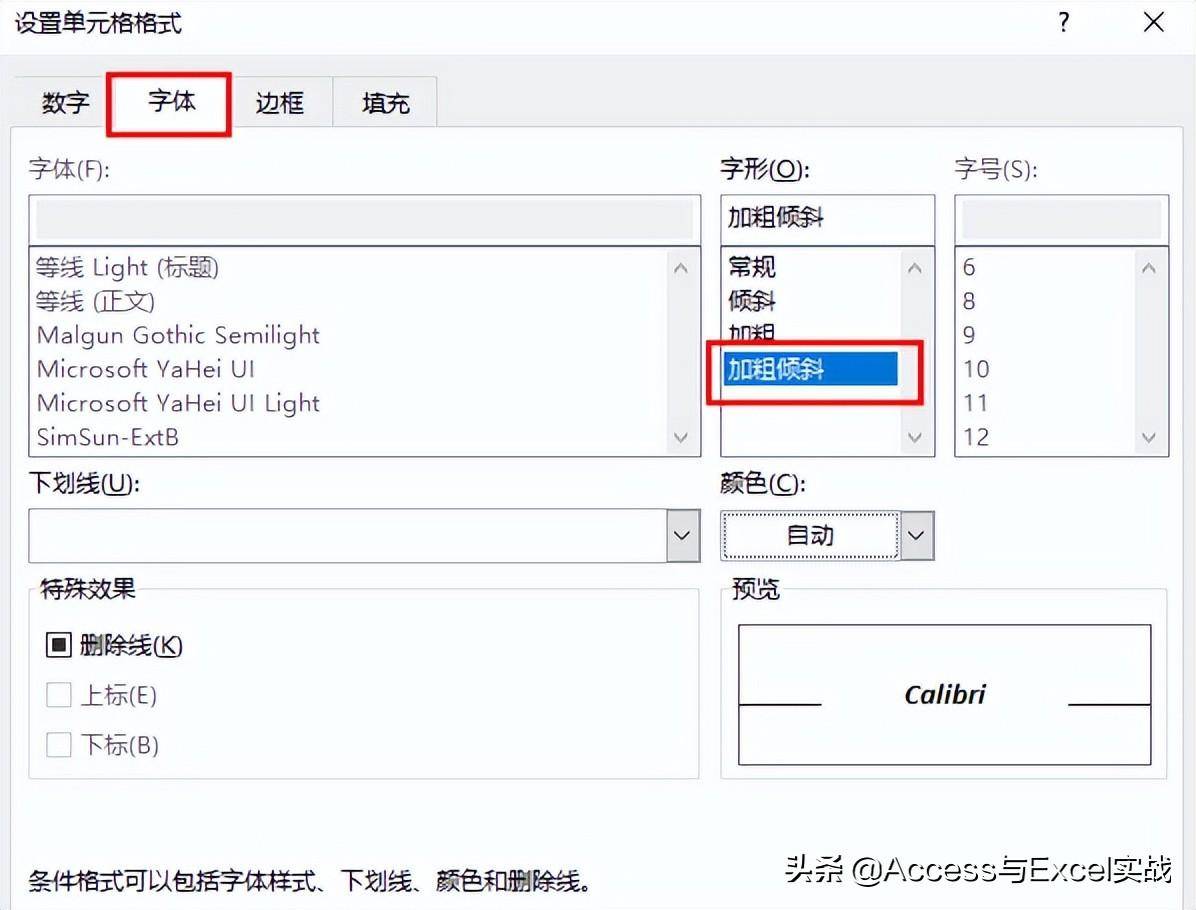Switch to the 边框 tab
The width and height of the screenshot is (1196, 910).
(280, 102)
